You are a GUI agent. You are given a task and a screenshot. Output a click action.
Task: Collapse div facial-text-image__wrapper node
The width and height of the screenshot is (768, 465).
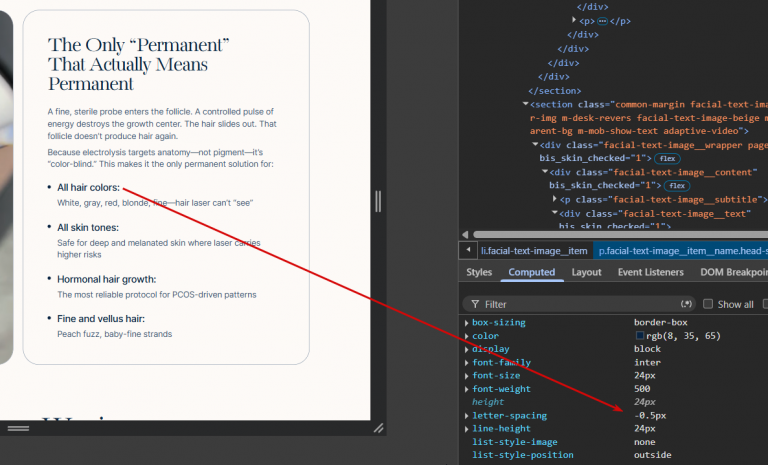point(535,145)
